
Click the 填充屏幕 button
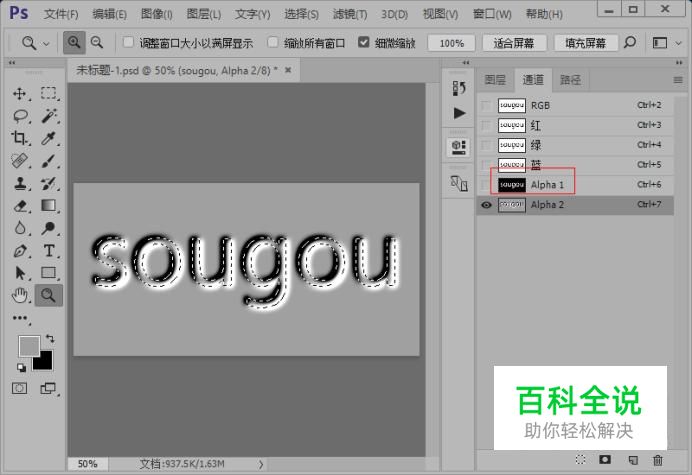[x=586, y=43]
